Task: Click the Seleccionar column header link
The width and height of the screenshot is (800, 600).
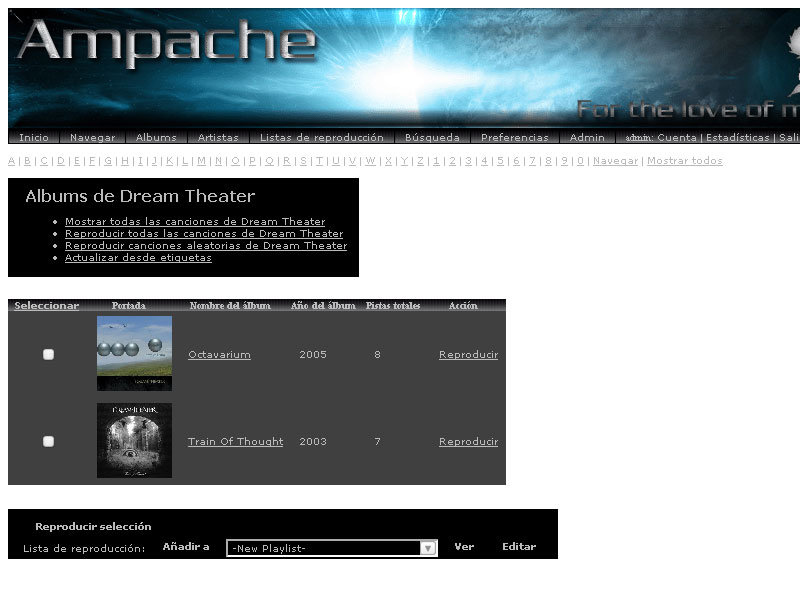Action: [x=46, y=306]
